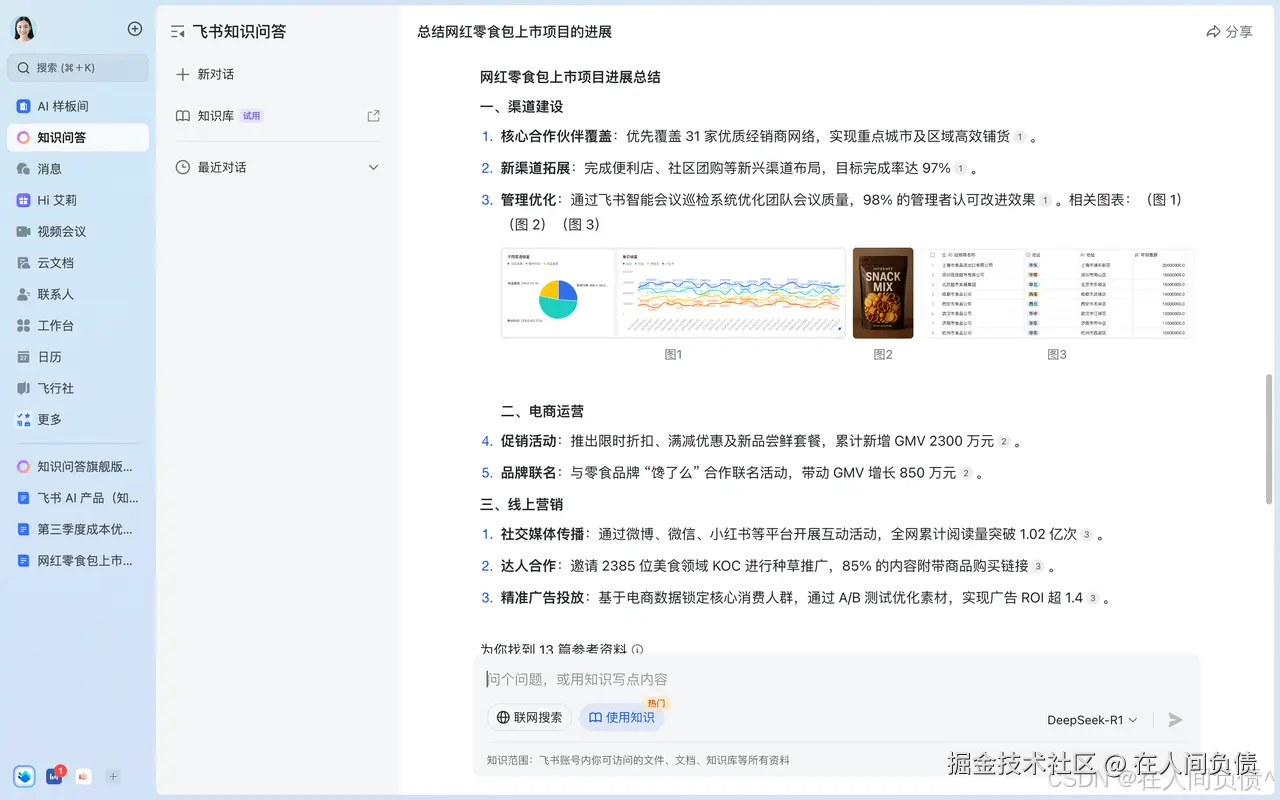
Task: Toggle the 使用知识 option
Action: point(622,717)
